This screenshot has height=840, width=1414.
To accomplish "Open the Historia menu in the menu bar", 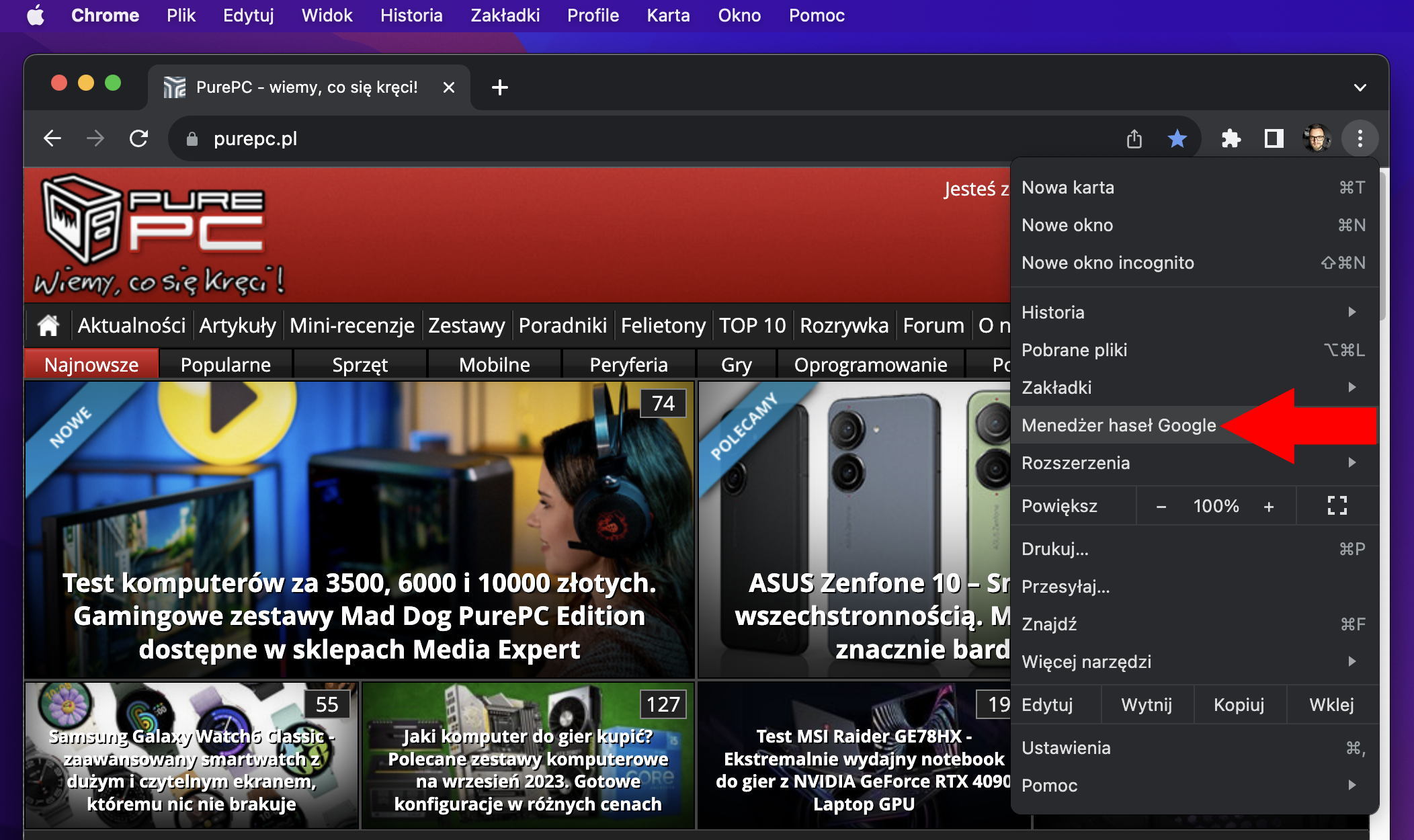I will tap(411, 15).
